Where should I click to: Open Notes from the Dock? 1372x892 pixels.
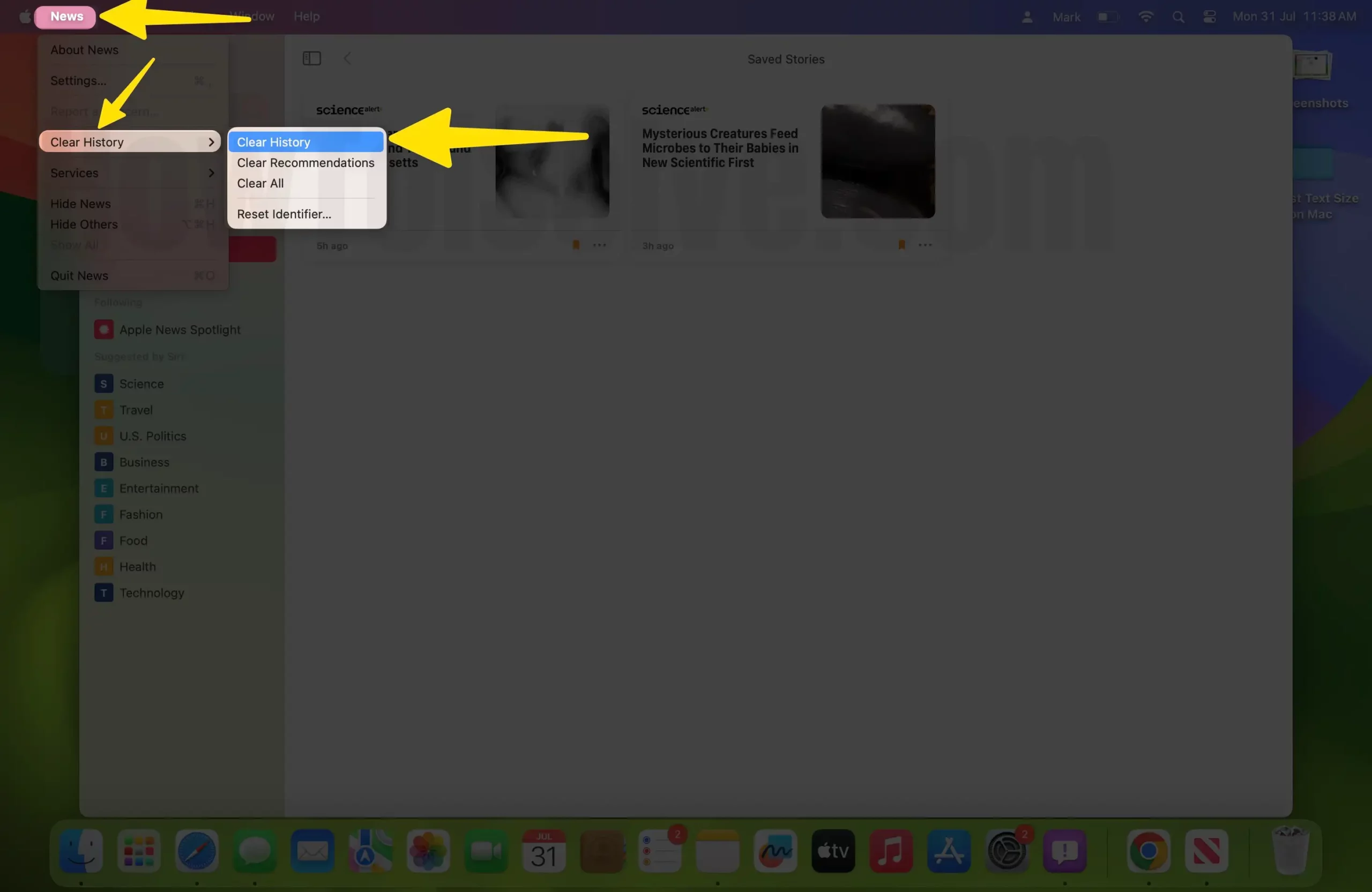[717, 851]
